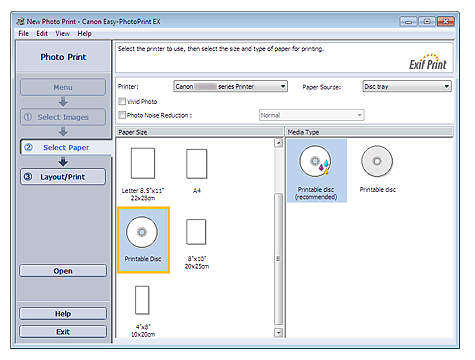Image resolution: width=475 pixels, height=360 pixels.
Task: Click the Paper Size column header
Action: click(200, 132)
